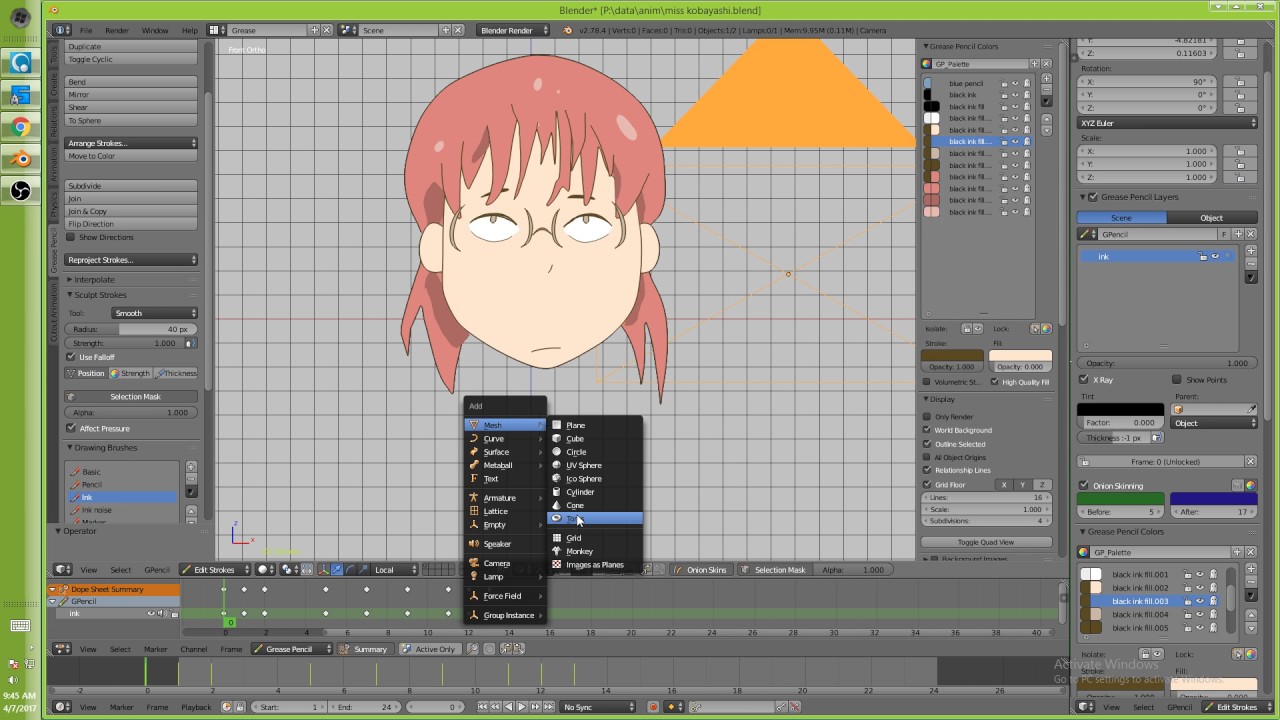Add a Cylinder mesh
Image resolution: width=1280 pixels, height=720 pixels.
pyautogui.click(x=596, y=492)
